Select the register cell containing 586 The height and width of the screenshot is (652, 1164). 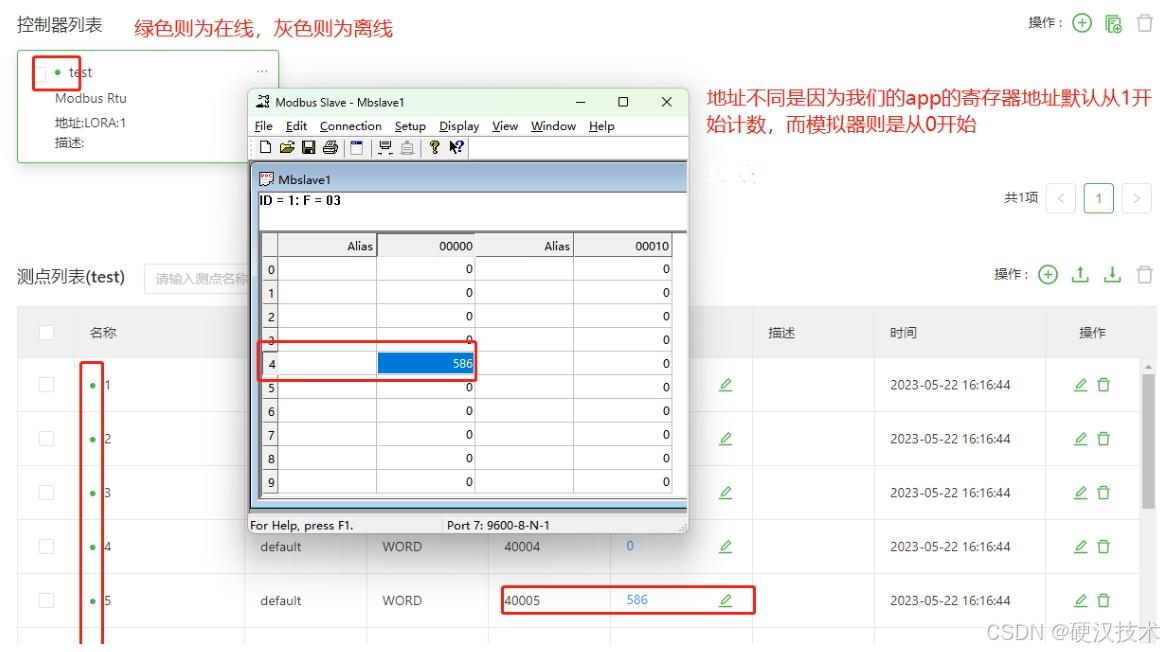[x=425, y=363]
